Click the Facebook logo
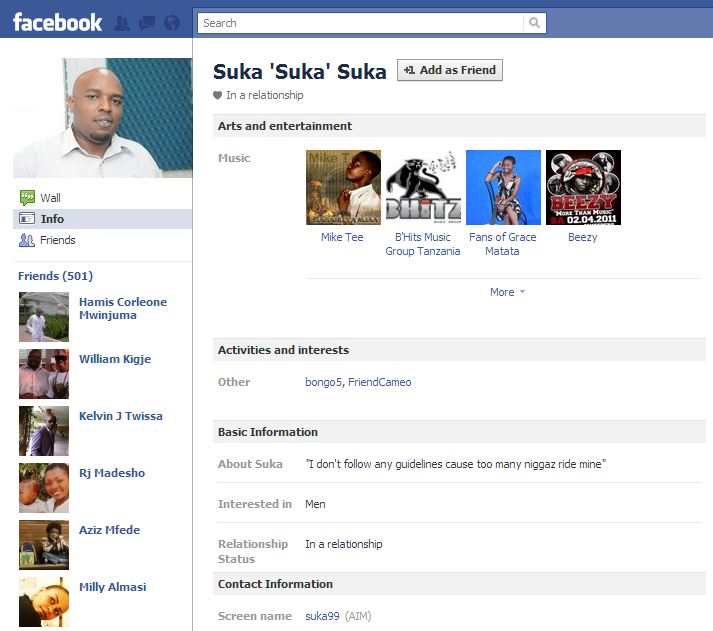Image resolution: width=713 pixels, height=631 pixels. 57,22
